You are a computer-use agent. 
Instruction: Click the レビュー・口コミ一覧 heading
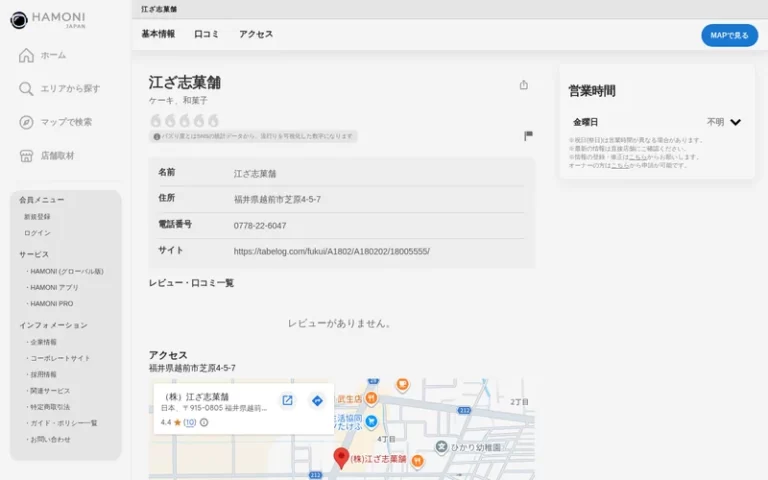coord(191,283)
